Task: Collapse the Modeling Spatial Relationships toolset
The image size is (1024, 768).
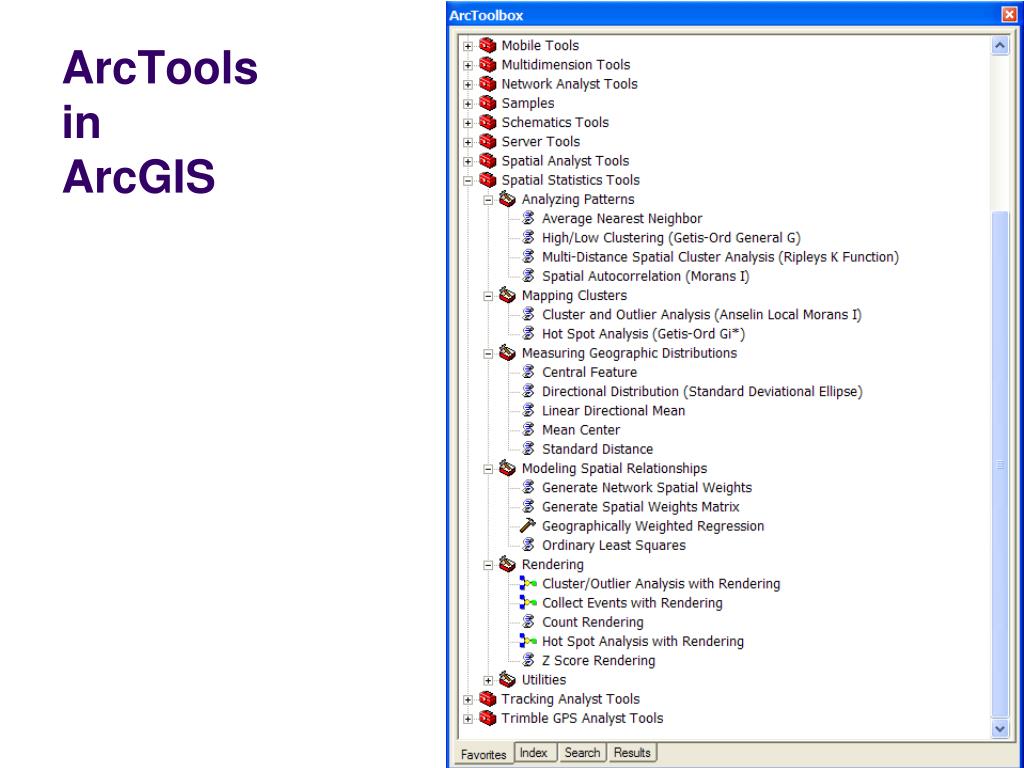Action: [x=488, y=469]
